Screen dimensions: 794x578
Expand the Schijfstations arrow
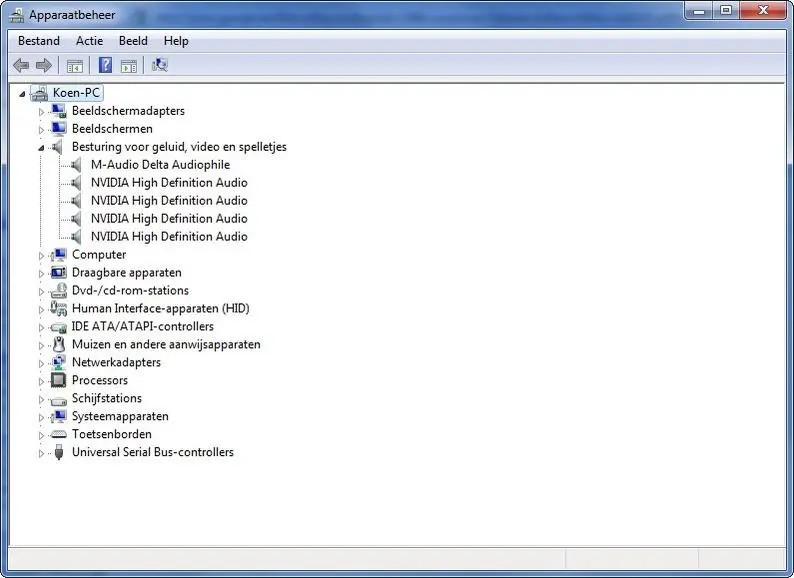coord(42,399)
